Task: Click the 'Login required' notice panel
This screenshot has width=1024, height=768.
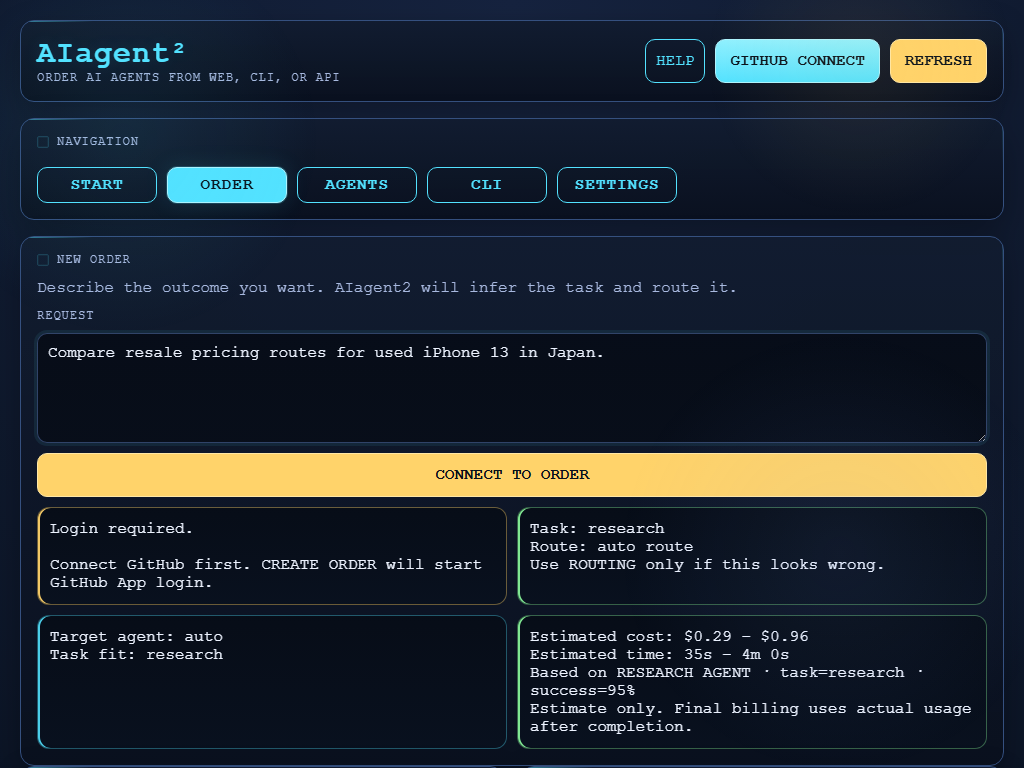Action: (272, 556)
